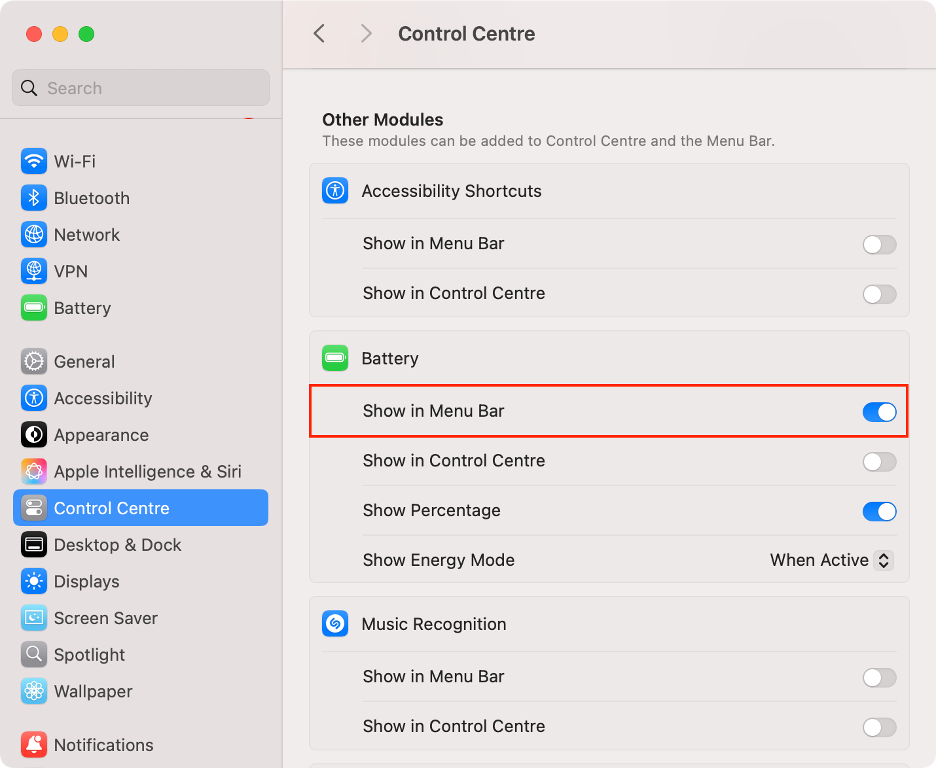Open the Spotlight settings entry
The height and width of the screenshot is (768, 936).
pos(92,655)
